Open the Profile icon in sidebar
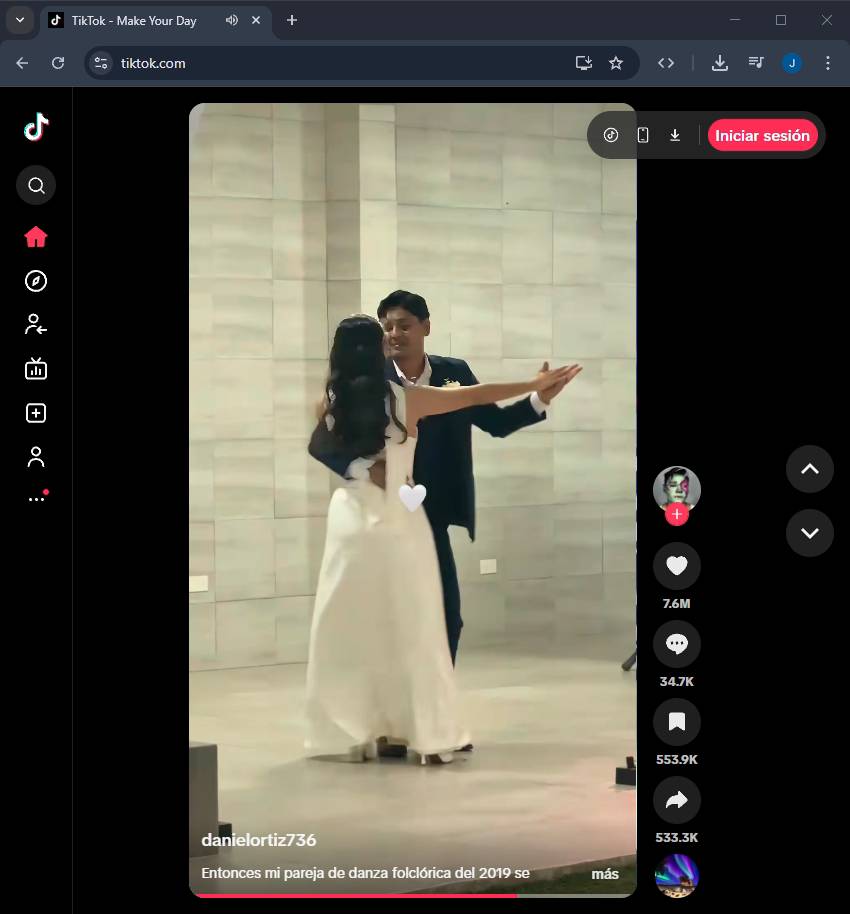 pos(36,457)
